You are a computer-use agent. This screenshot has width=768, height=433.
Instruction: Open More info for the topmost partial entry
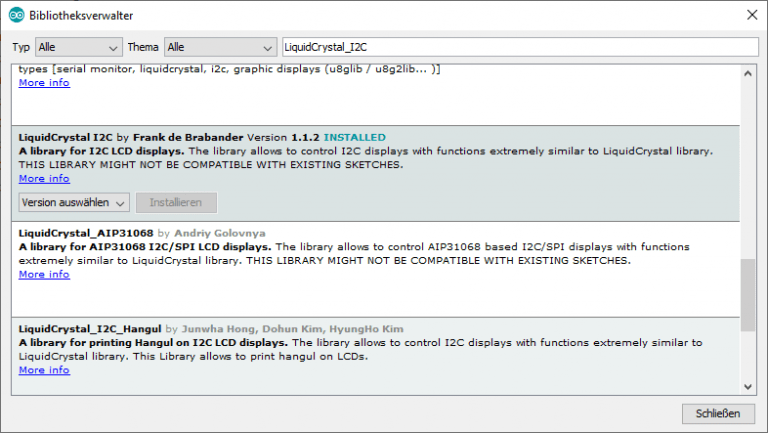44,83
